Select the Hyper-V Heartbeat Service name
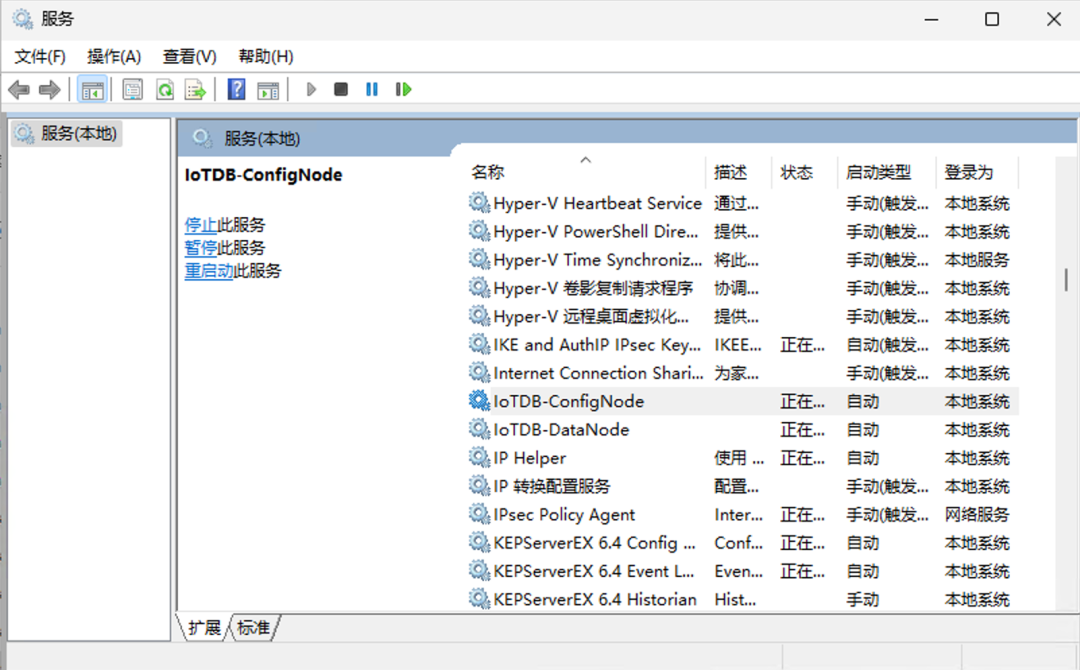 597,203
